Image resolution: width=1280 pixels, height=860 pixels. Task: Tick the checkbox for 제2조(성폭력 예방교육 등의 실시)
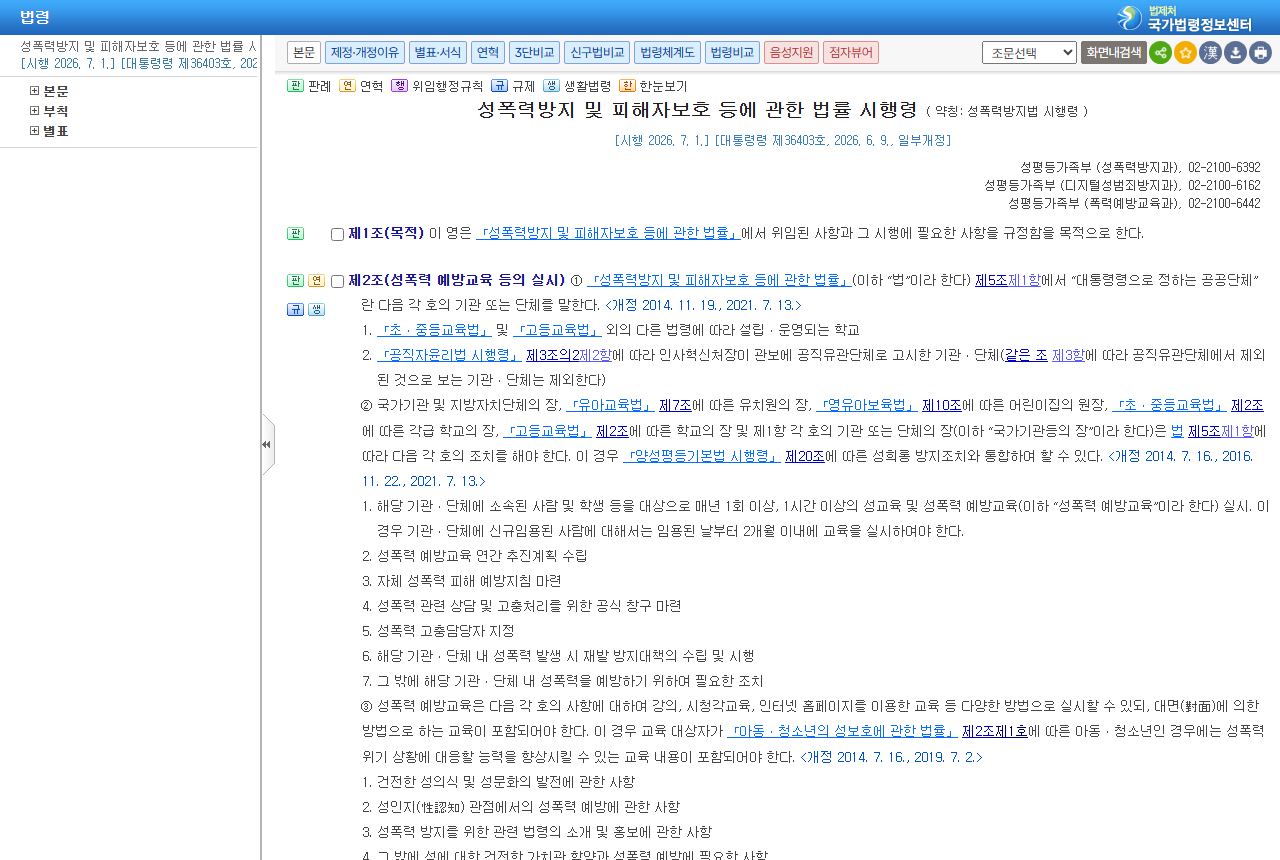point(337,281)
